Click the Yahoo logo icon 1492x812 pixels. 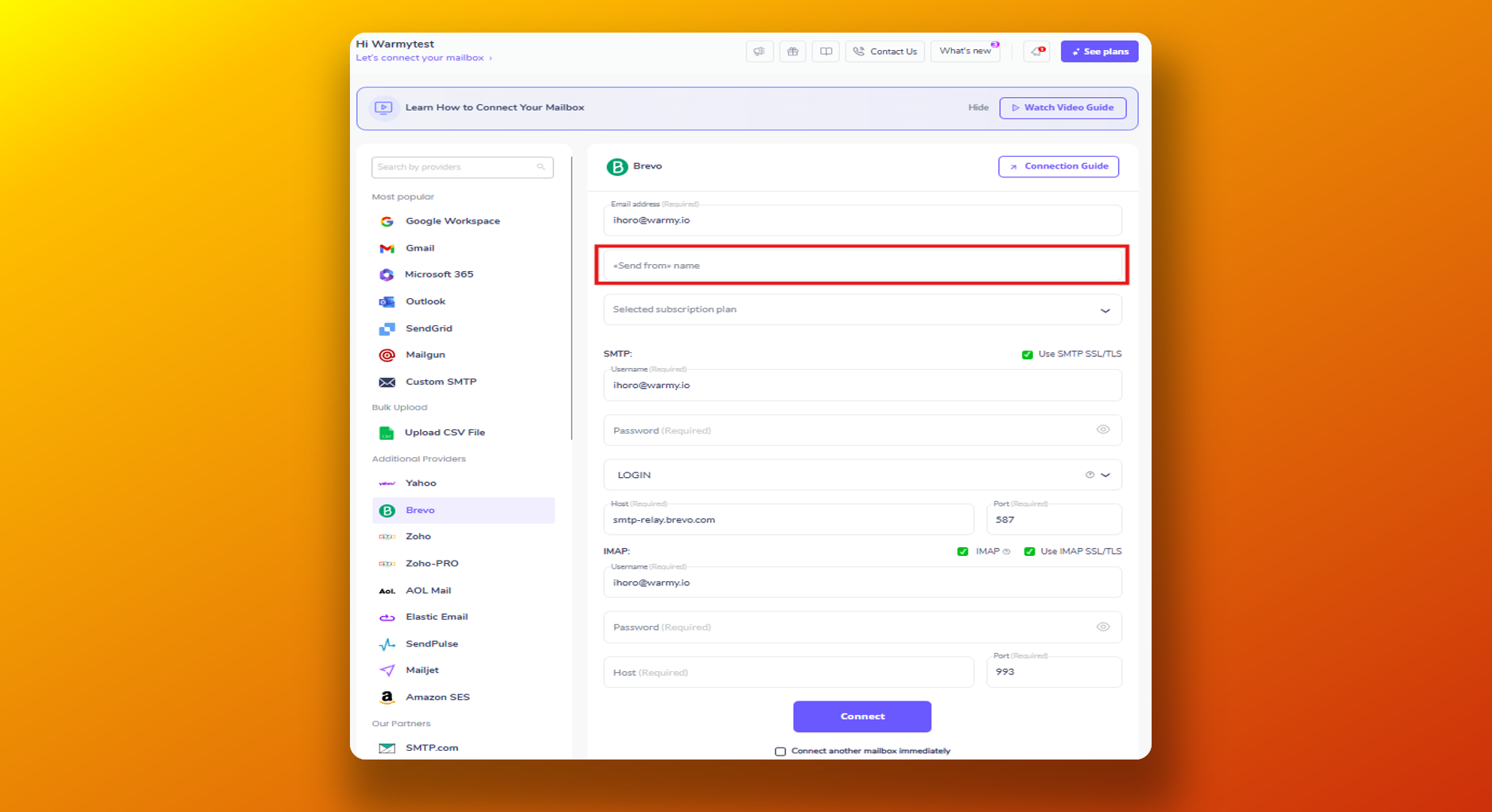click(x=387, y=484)
